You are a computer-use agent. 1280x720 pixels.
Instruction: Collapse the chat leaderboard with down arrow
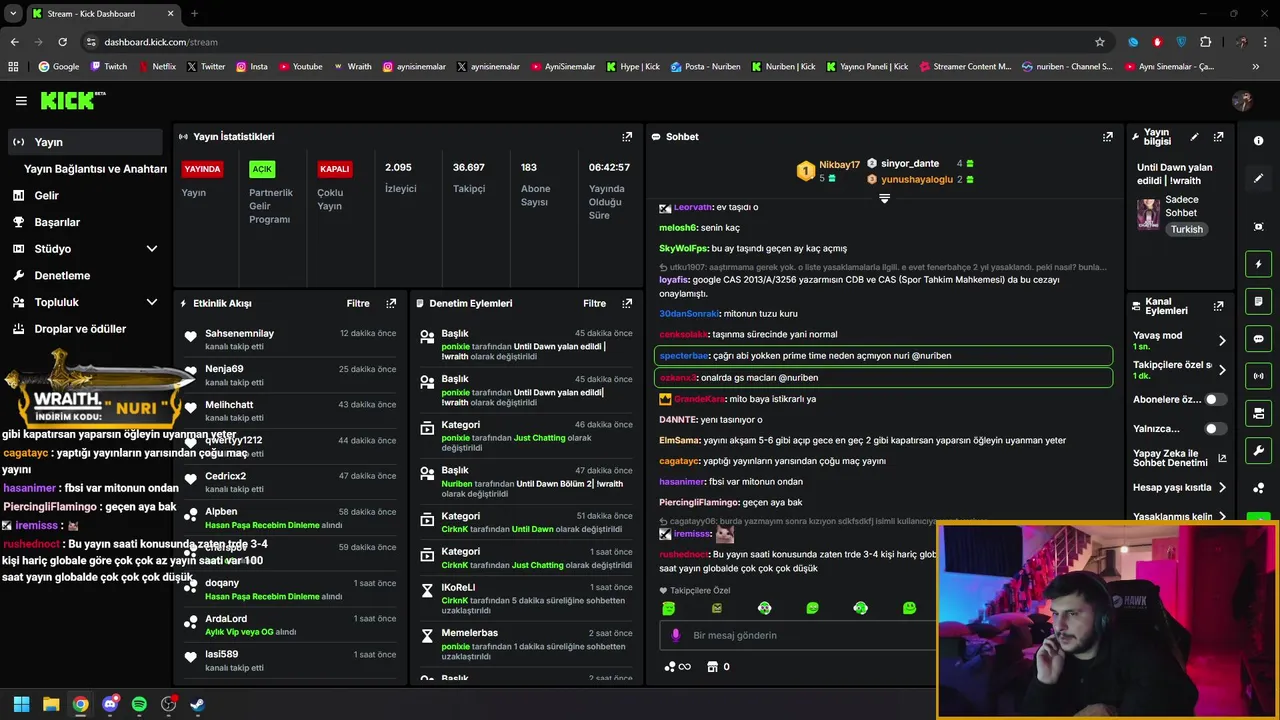pos(884,198)
